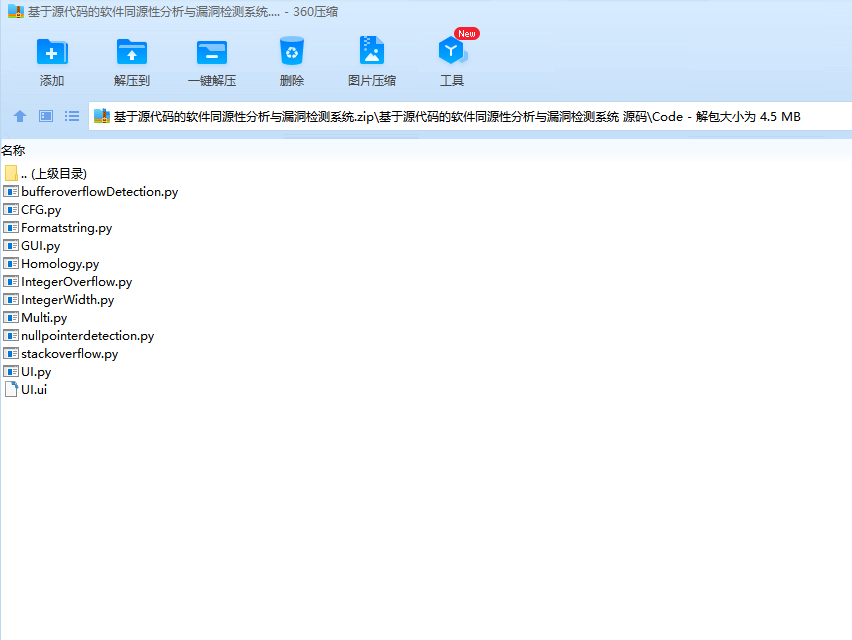Click the blank document icon beside UI.ui

[11, 389]
